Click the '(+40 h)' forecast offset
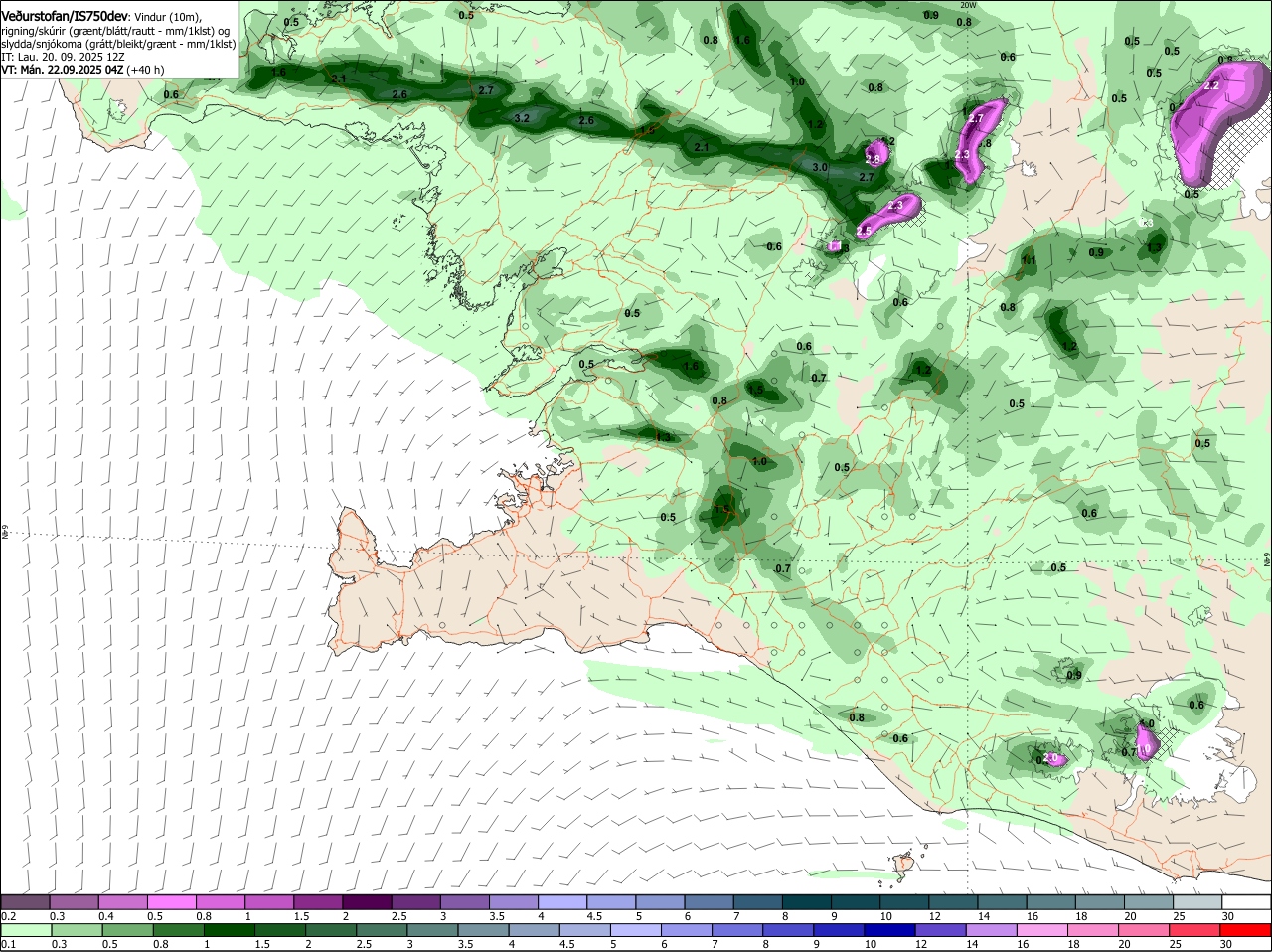Screen dimensions: 1272x952 point(145,70)
